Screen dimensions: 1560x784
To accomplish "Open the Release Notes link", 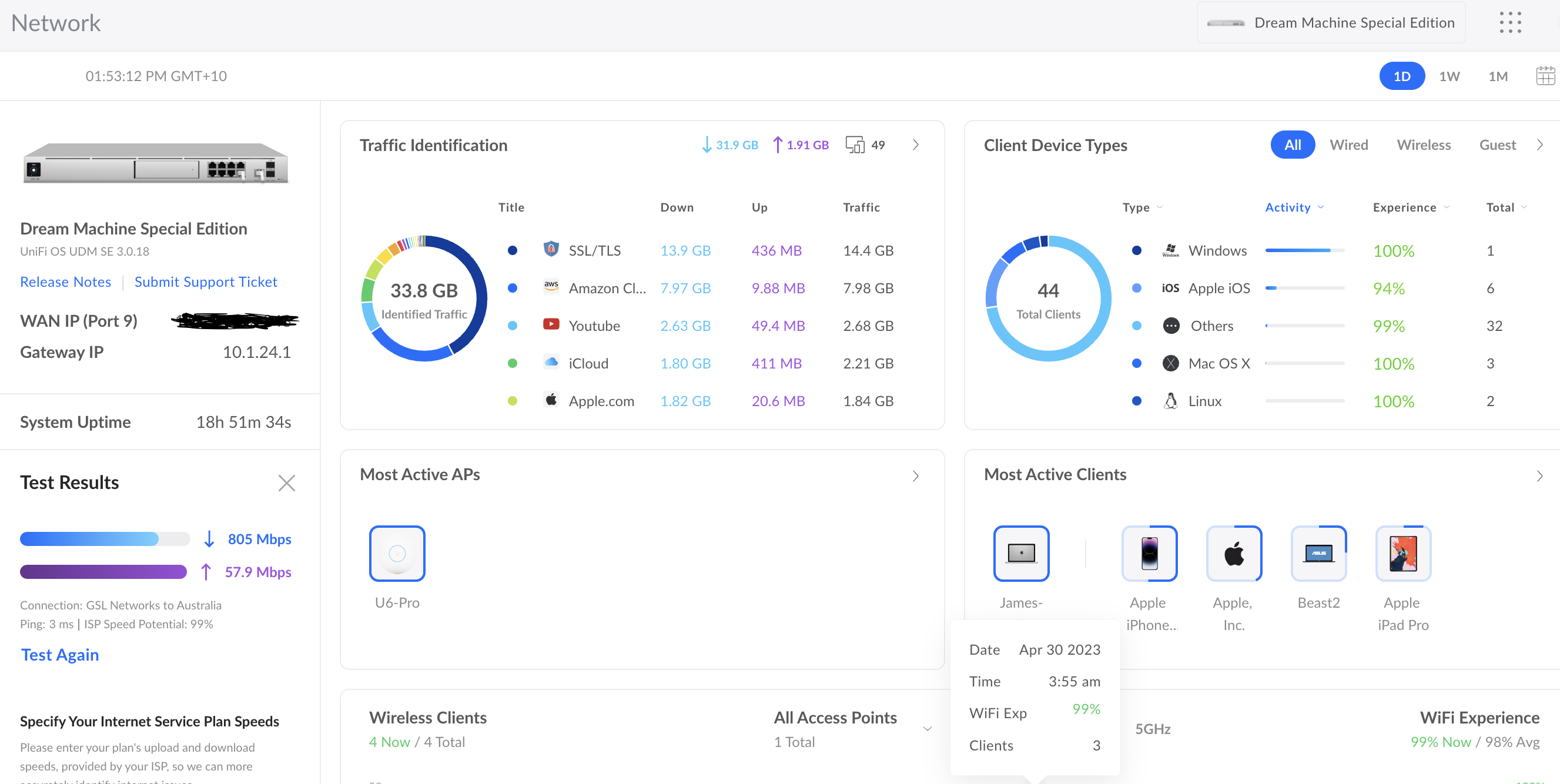I will click(65, 282).
